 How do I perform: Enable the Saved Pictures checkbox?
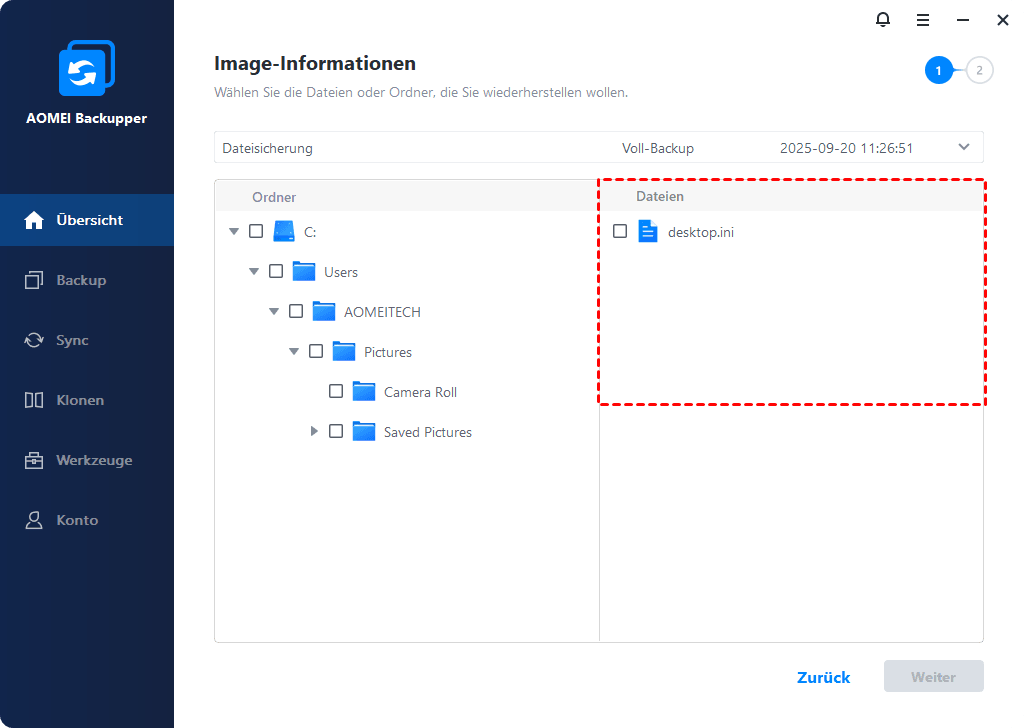[x=336, y=432]
